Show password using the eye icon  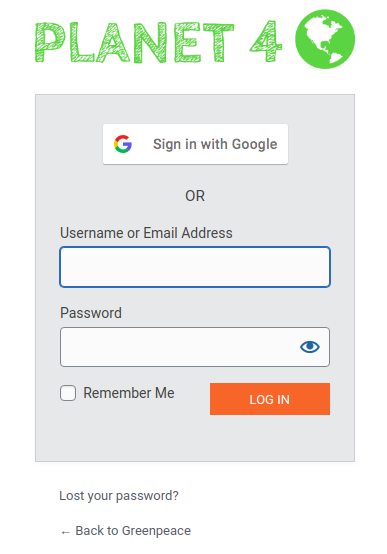tap(310, 347)
